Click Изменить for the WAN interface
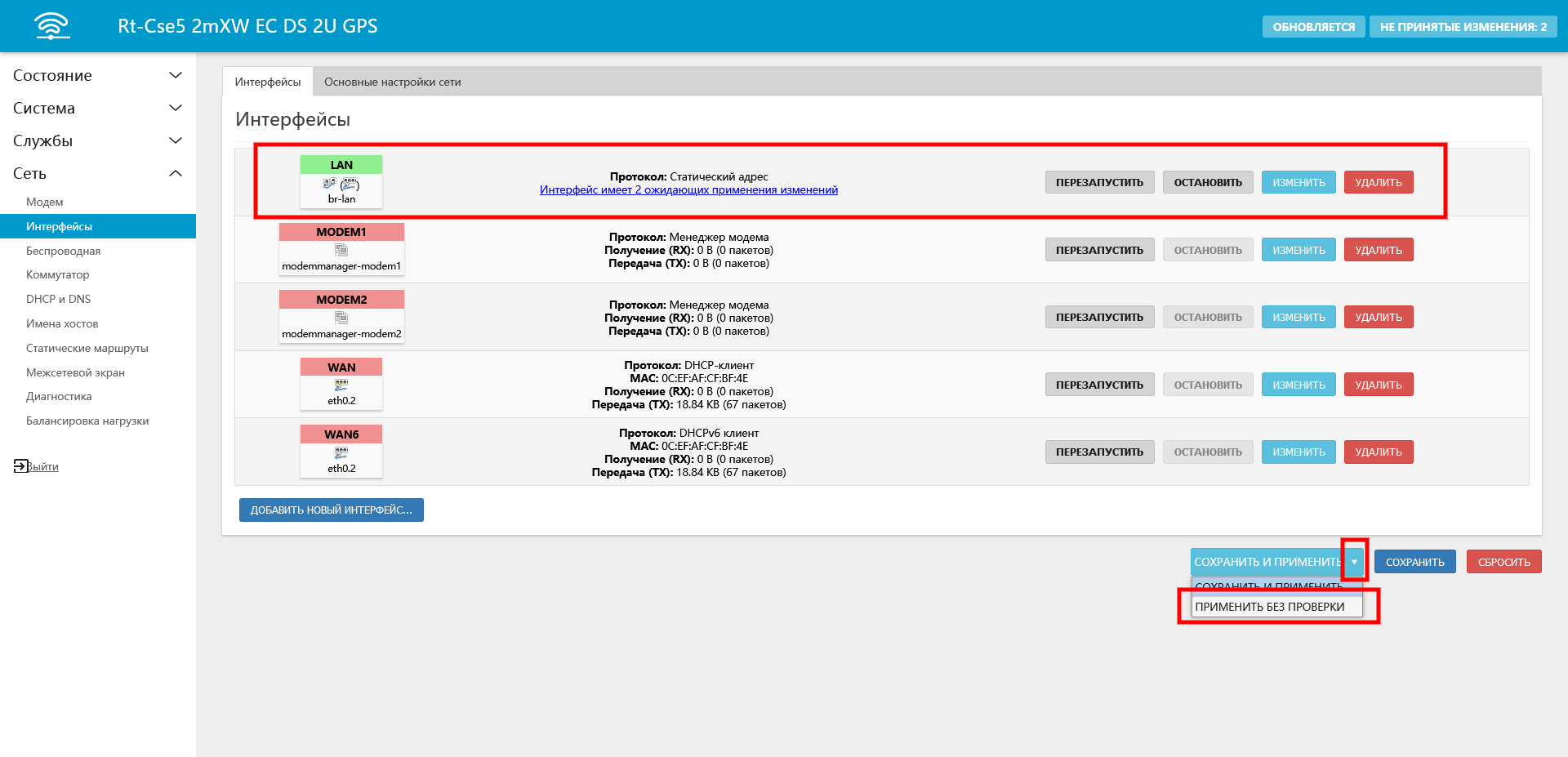1568x757 pixels. 1298,385
